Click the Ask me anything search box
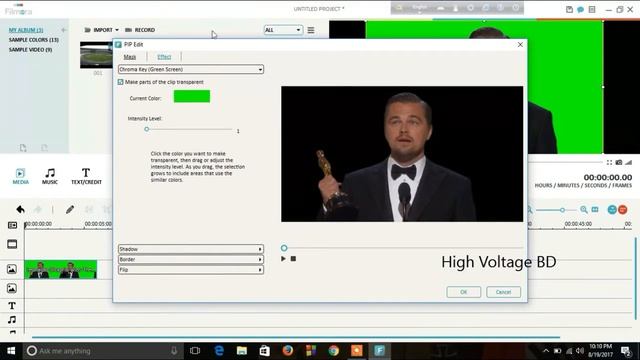 [102, 351]
